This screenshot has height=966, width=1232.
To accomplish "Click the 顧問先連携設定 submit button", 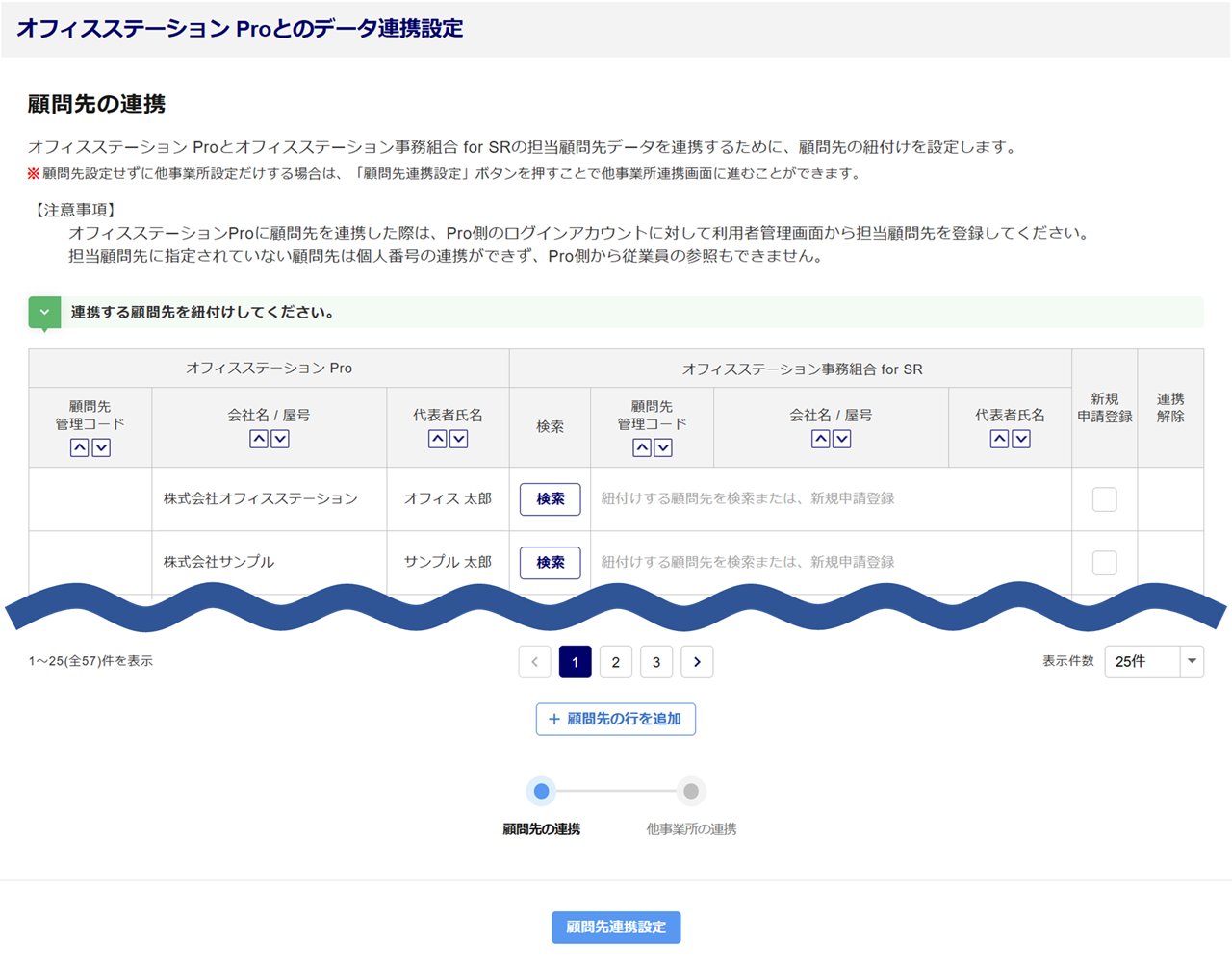I will tap(616, 928).
